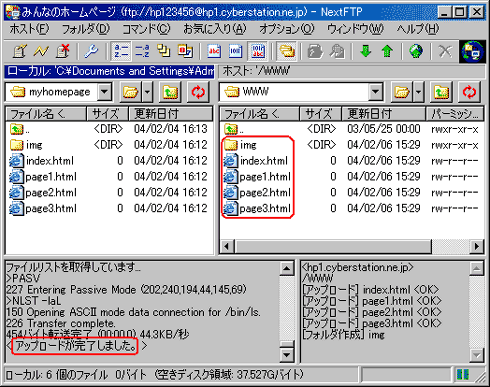
Task: Click the grayed find/search icon
Action: pos(337,51)
